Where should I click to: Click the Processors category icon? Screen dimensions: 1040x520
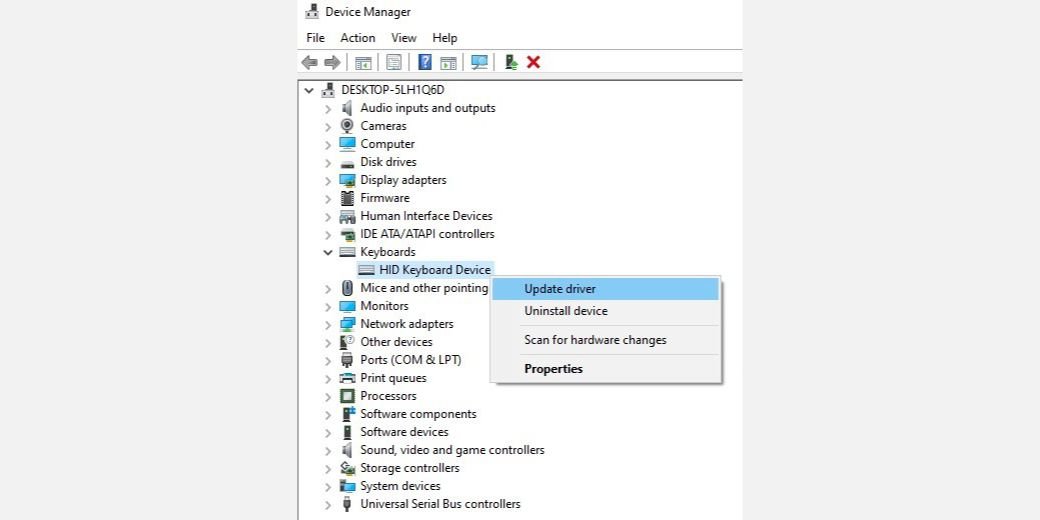347,396
